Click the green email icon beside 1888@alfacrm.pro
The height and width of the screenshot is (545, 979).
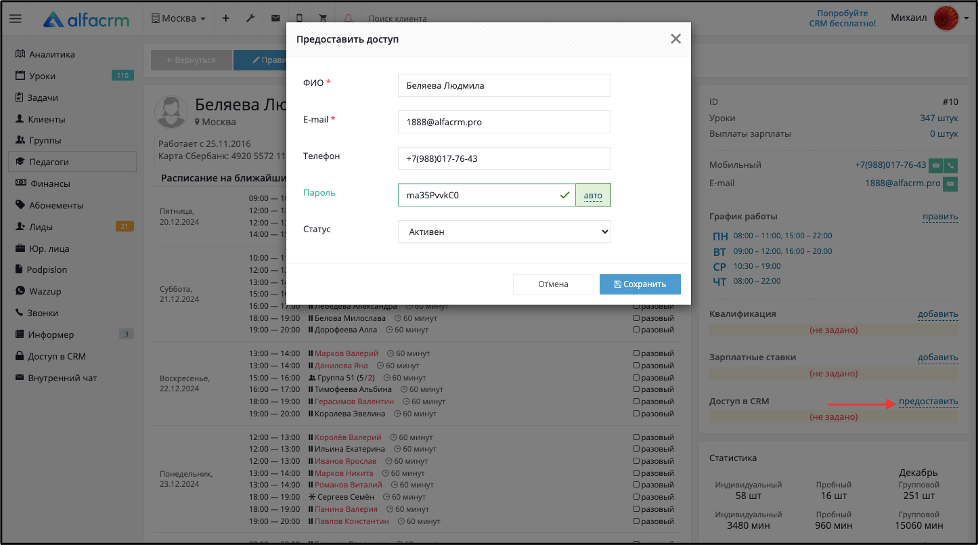[950, 184]
